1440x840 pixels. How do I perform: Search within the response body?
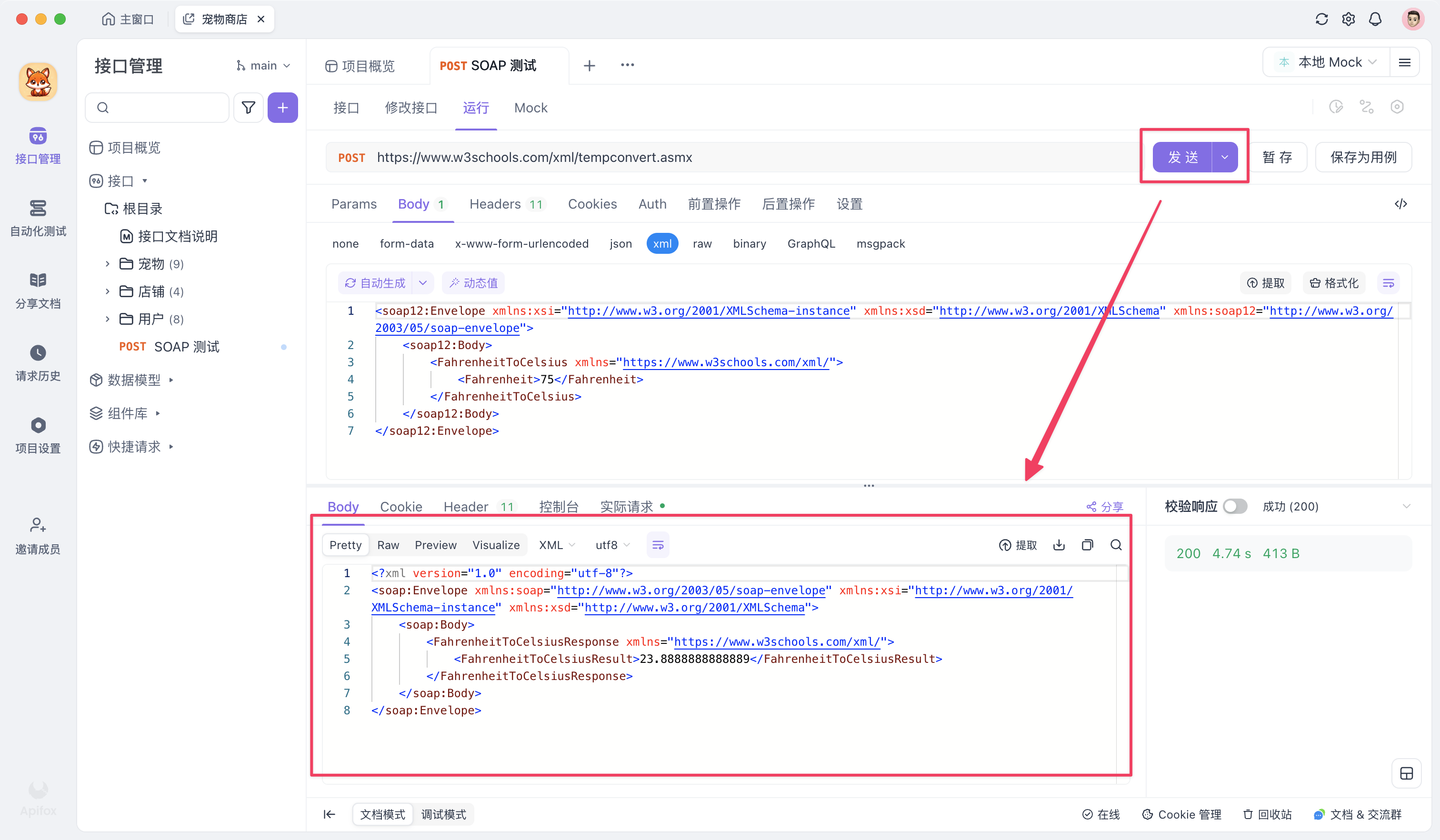click(1116, 545)
